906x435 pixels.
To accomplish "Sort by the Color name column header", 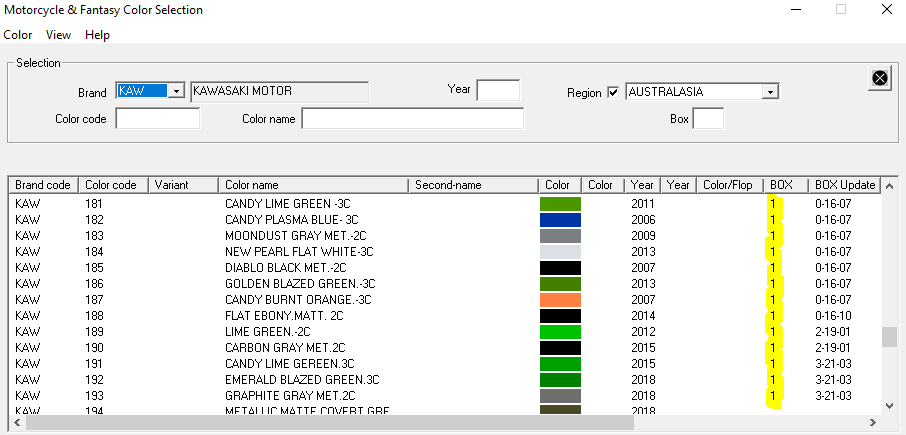I will (x=314, y=185).
